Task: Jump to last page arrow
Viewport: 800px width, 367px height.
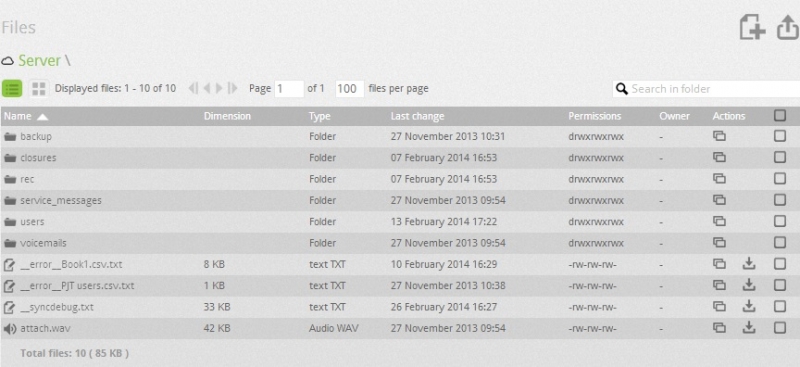Action: [233, 88]
